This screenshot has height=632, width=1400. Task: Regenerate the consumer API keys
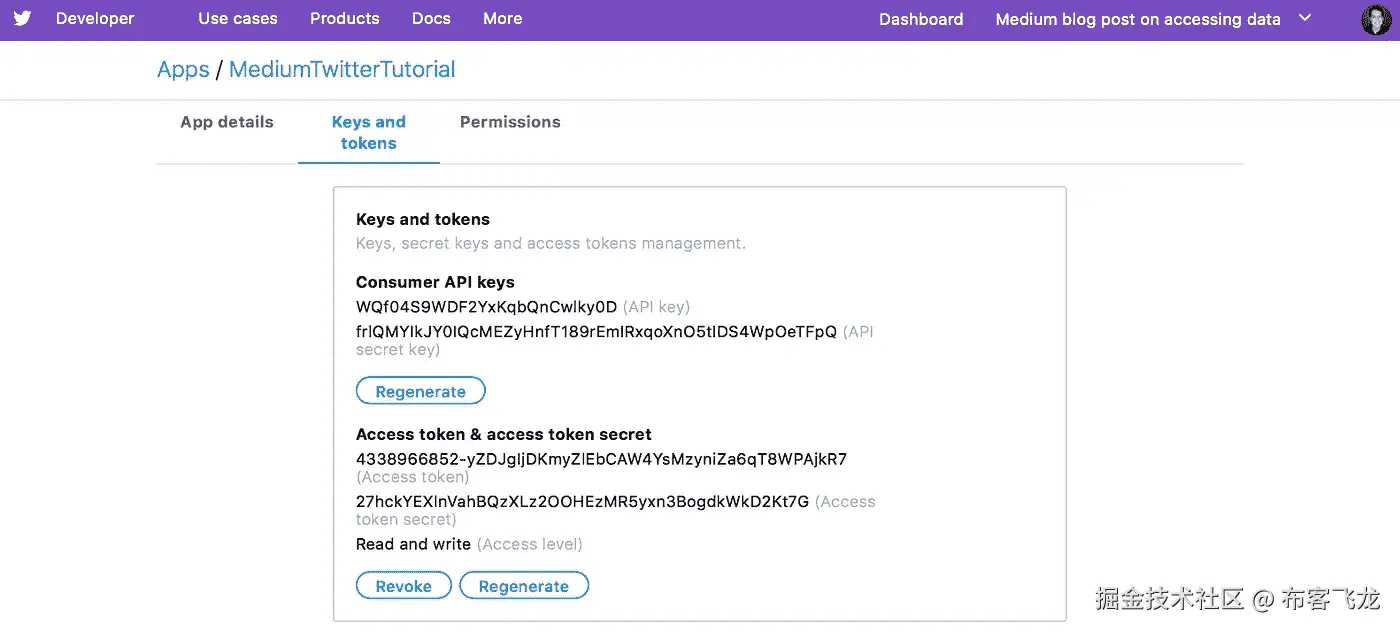[x=421, y=391]
